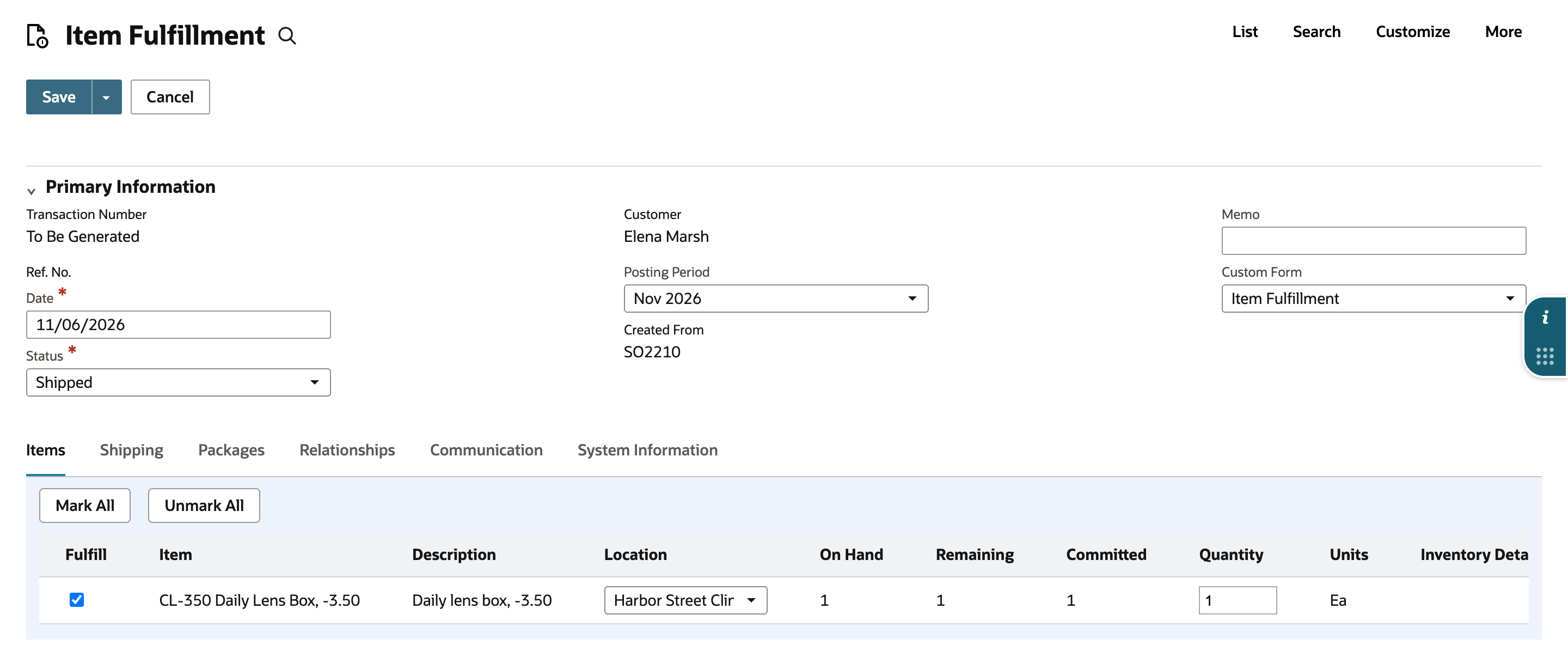Click the Item column header

coord(175,555)
